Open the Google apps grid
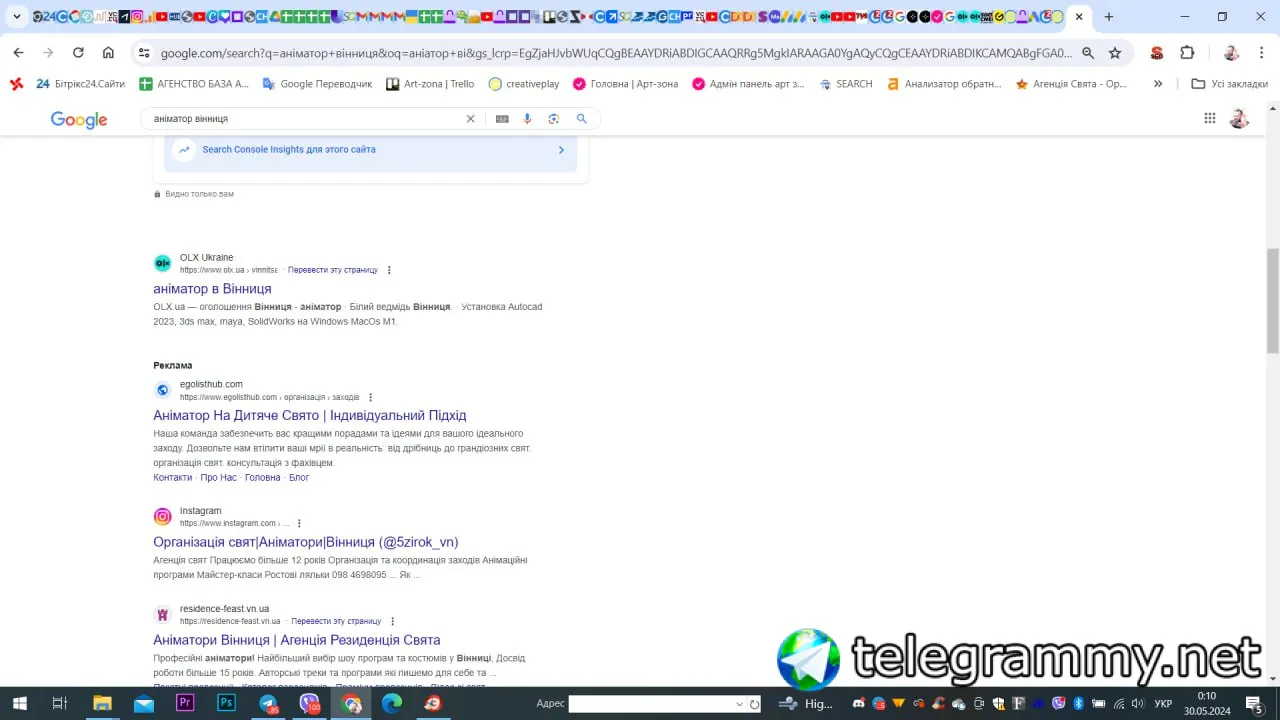Screen dimensions: 1280x720 (x=1209, y=119)
